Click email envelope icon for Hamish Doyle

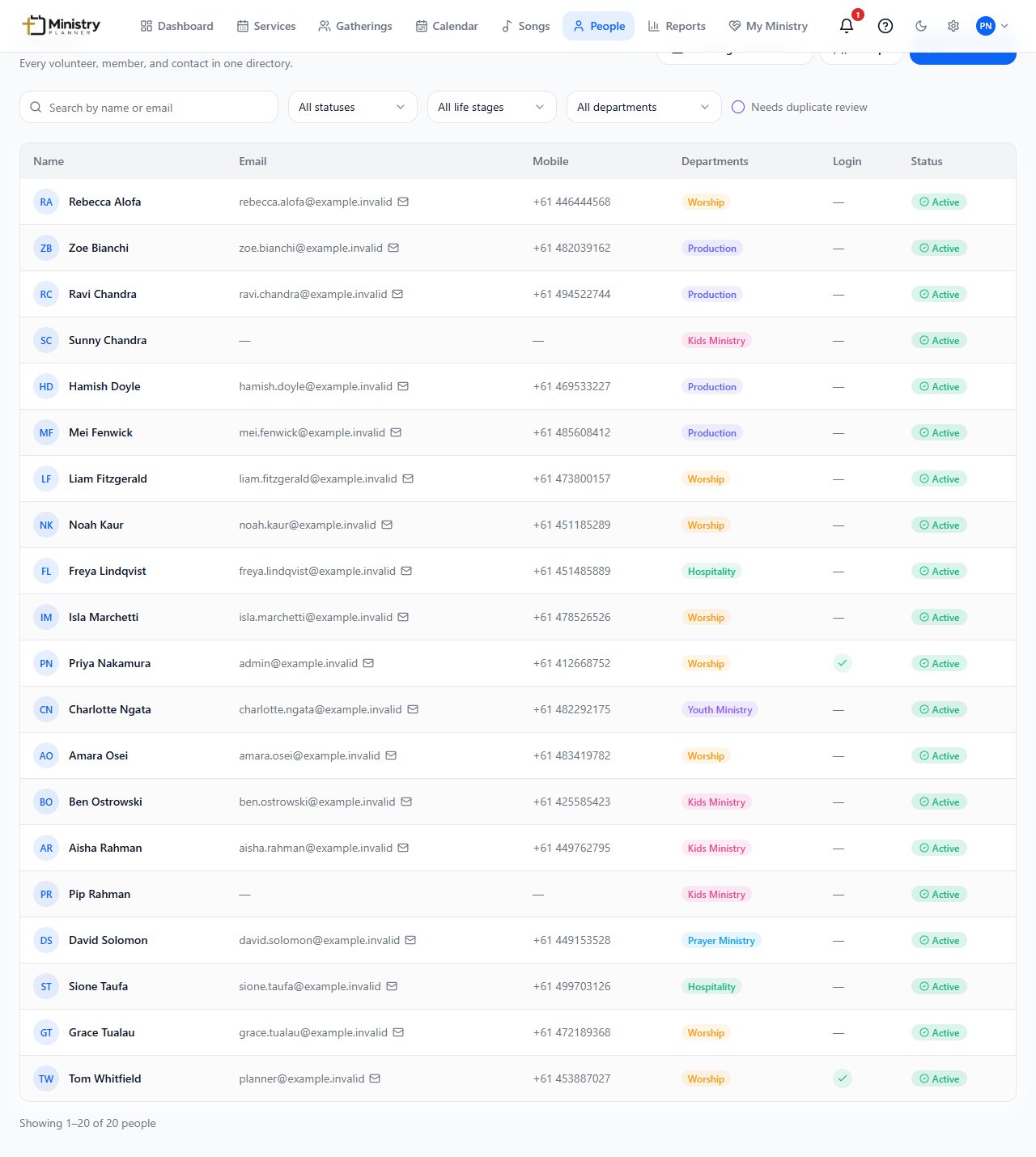tap(403, 386)
